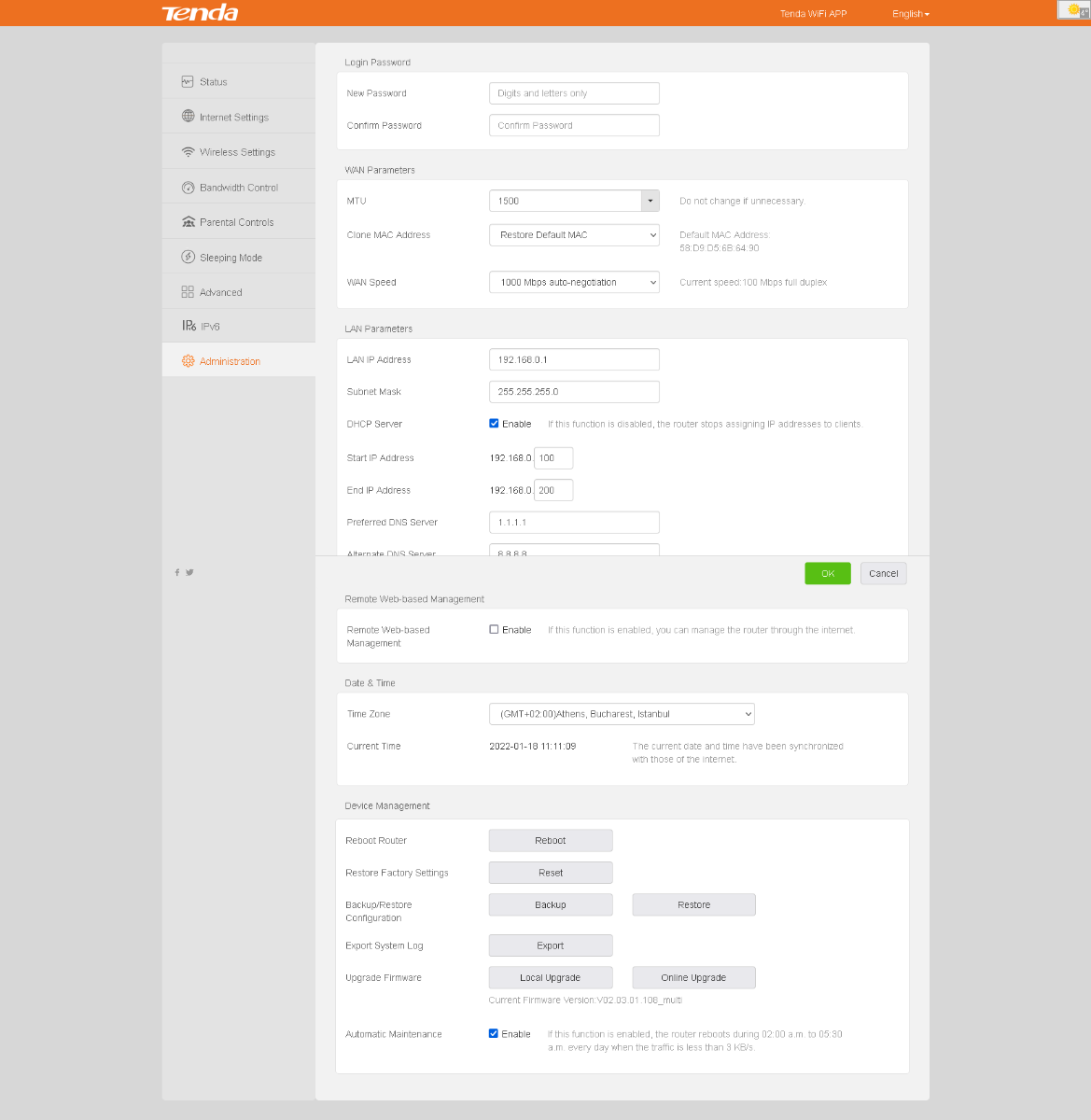Click the Status sidebar icon

[x=188, y=81]
